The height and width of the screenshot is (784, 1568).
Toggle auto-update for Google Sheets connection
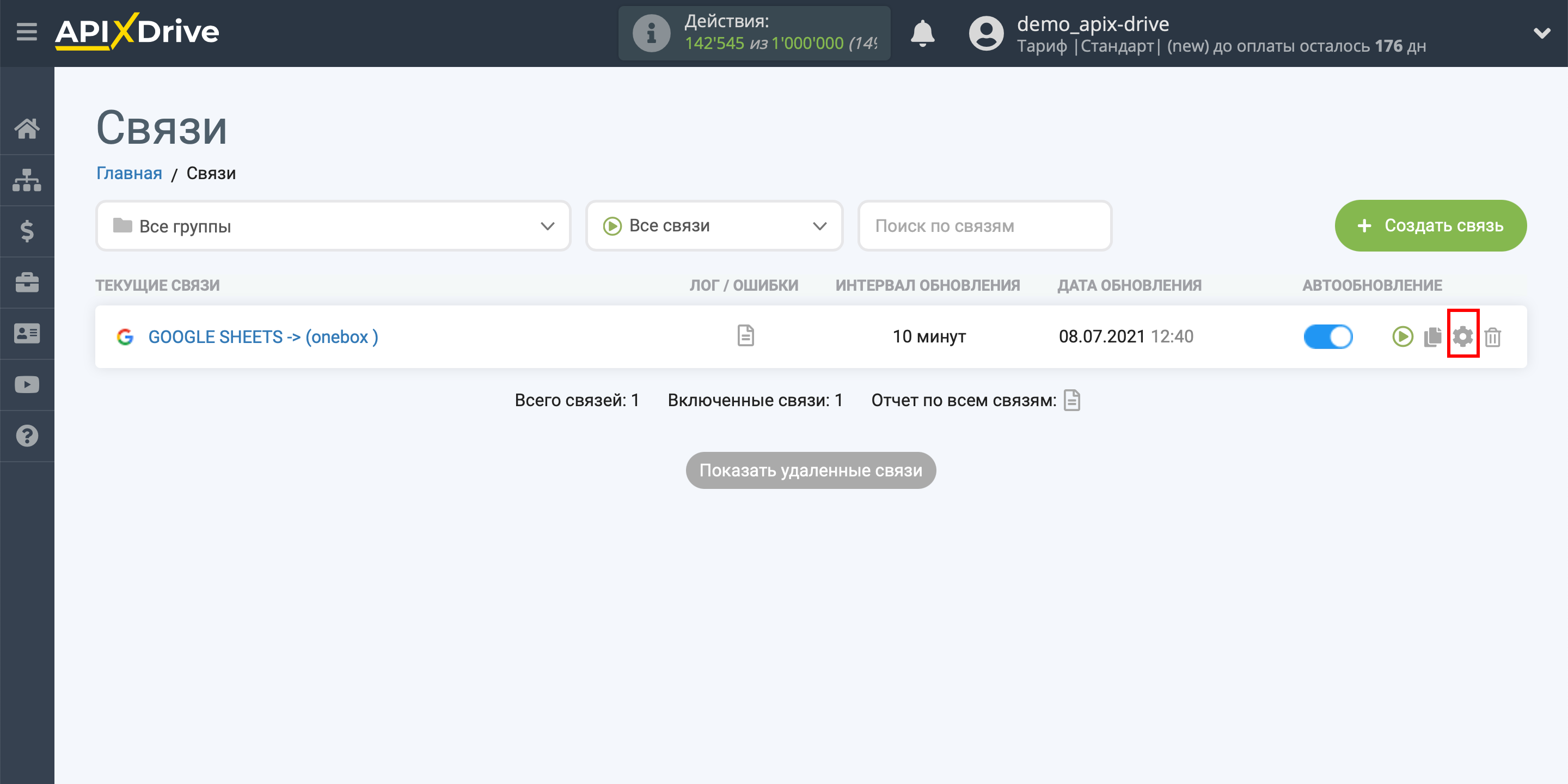[x=1327, y=336]
